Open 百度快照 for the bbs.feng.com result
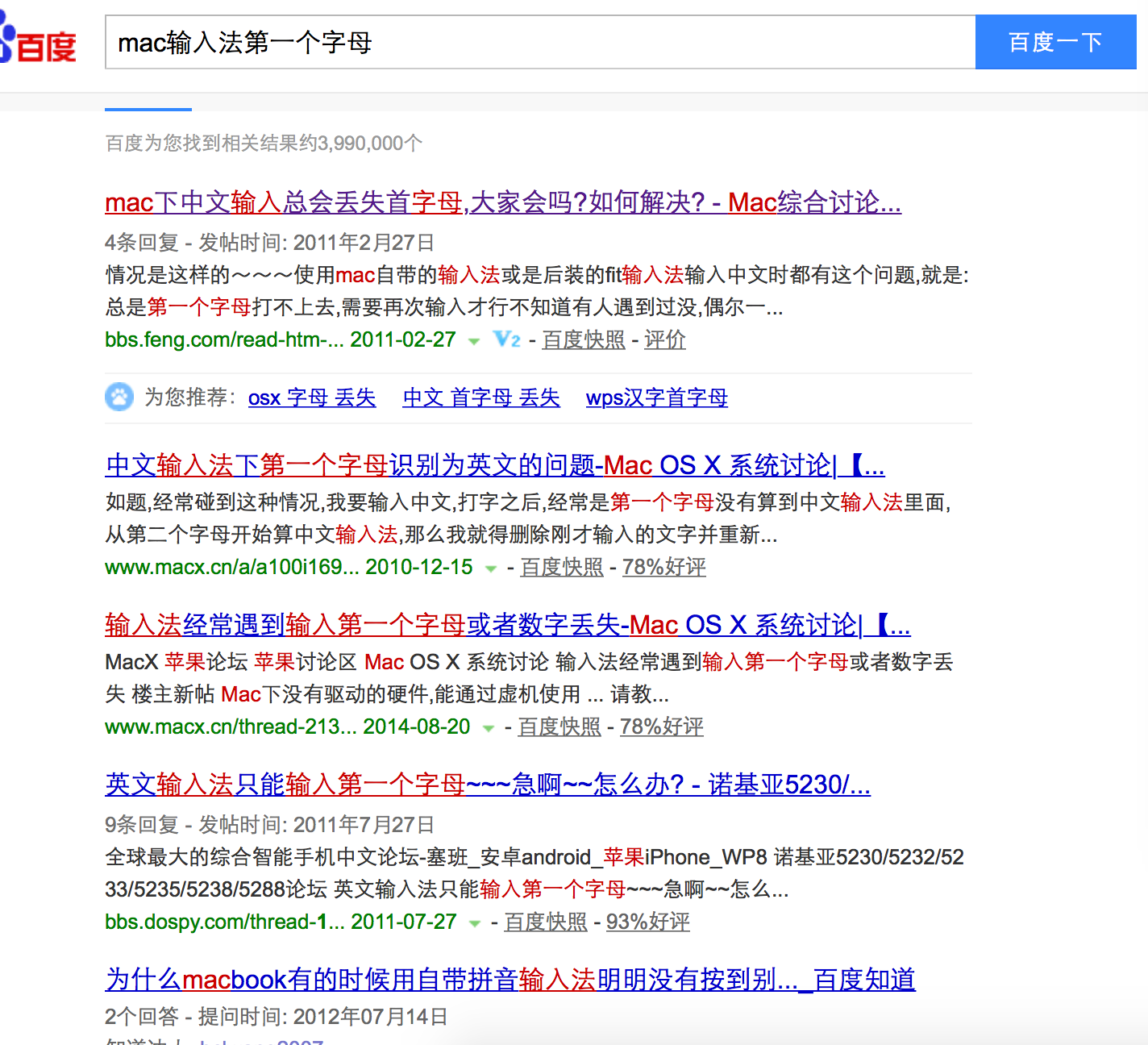 584,339
